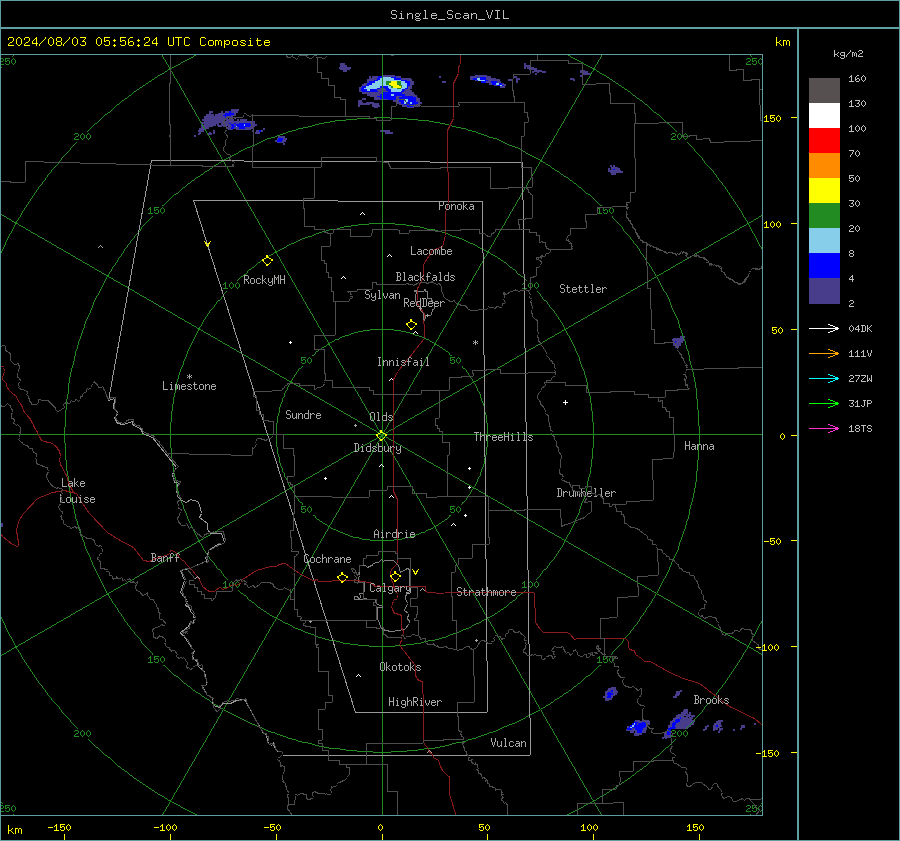The width and height of the screenshot is (900, 841).
Task: Click the gray legend swatch below 160
Action: tap(824, 91)
